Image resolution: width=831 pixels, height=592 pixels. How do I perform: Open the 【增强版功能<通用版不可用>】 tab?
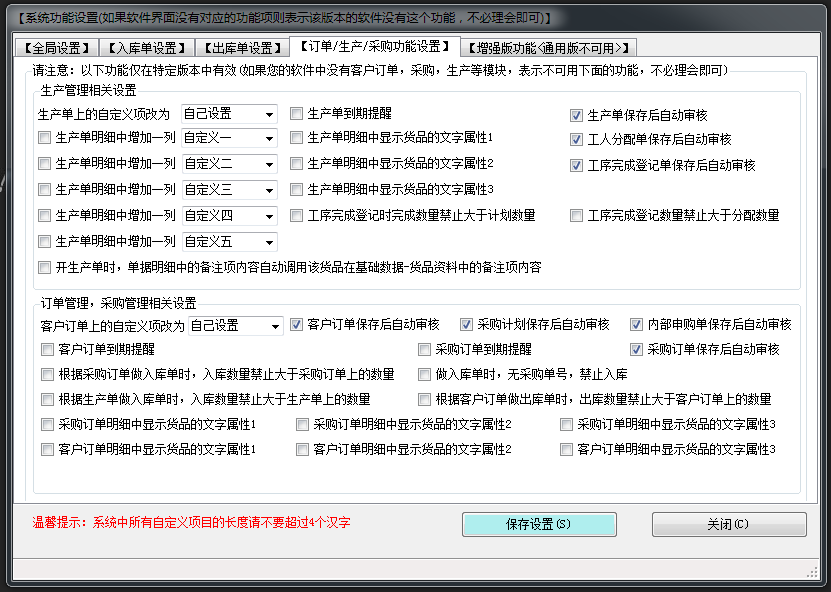pos(549,48)
